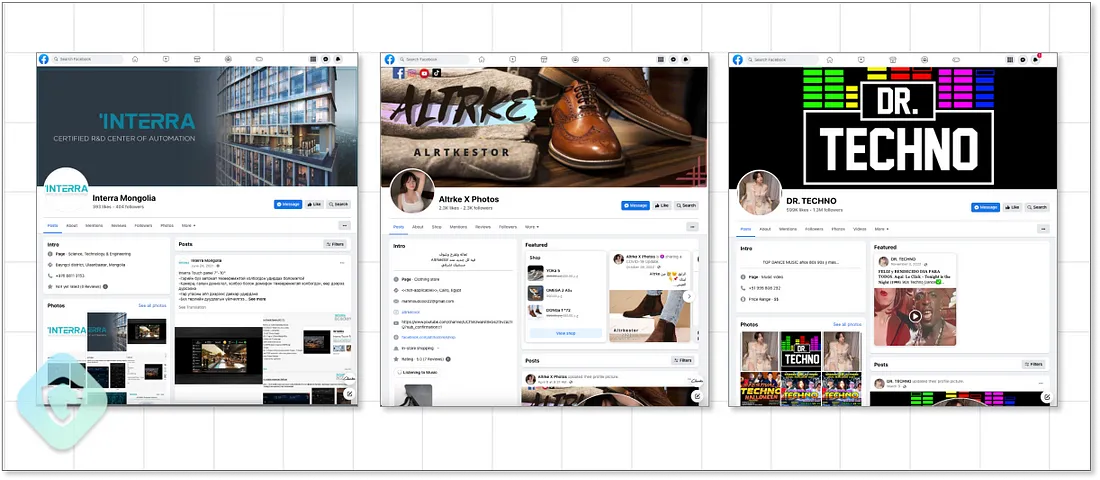Open Messenger icon in Interra Mongolia window
Viewport: 1100px width, 480px height.
point(326,60)
